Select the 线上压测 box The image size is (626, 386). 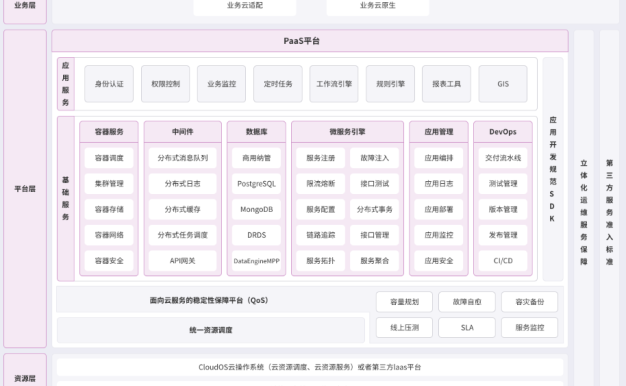point(404,328)
